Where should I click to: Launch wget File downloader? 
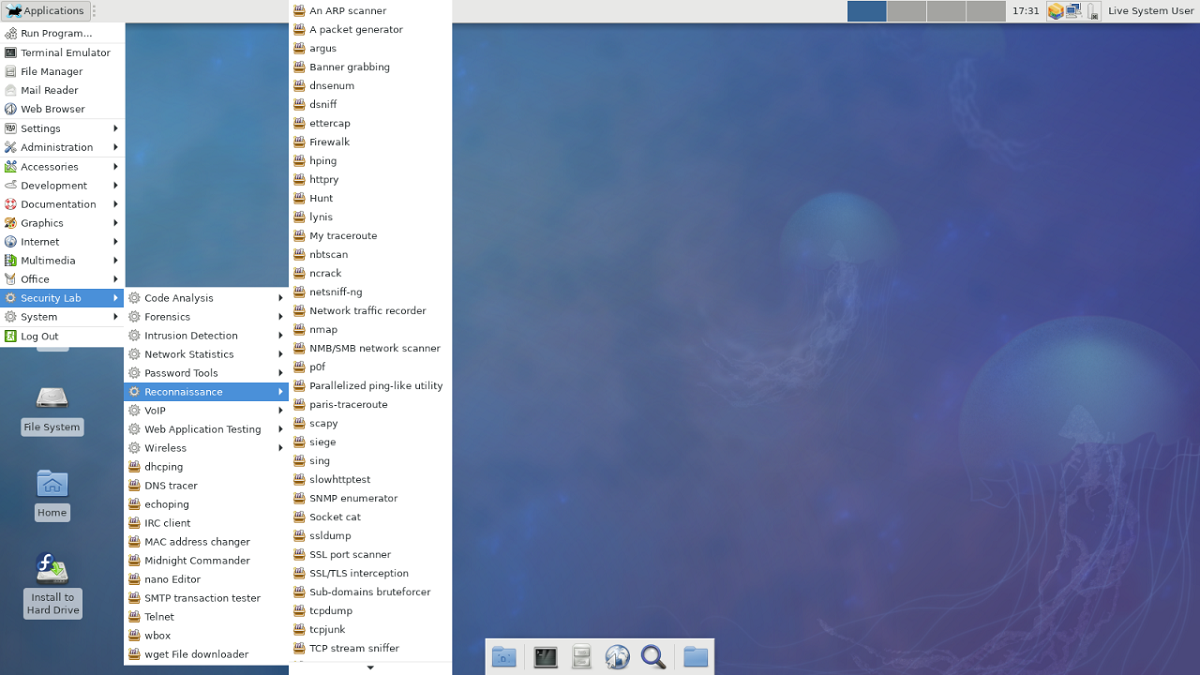coord(206,654)
